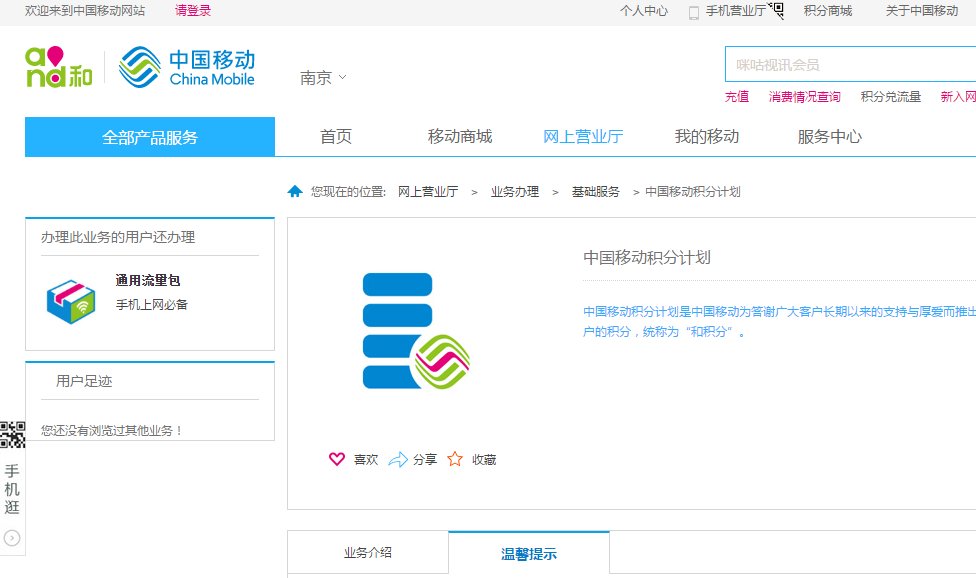Switch to the 温馨提示 tab
This screenshot has width=976, height=578.
click(x=528, y=551)
